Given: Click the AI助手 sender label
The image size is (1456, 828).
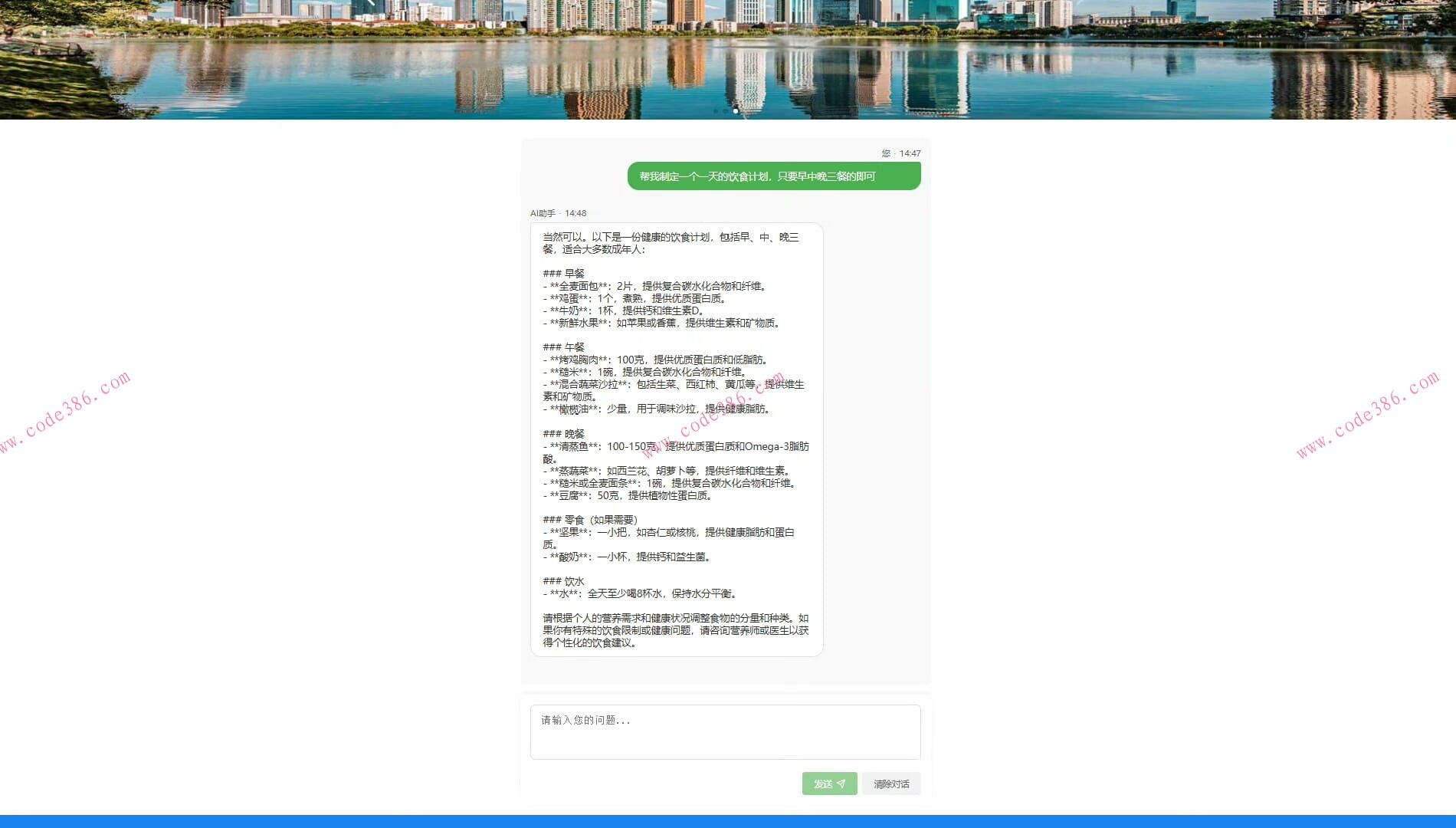Looking at the screenshot, I should 542,213.
